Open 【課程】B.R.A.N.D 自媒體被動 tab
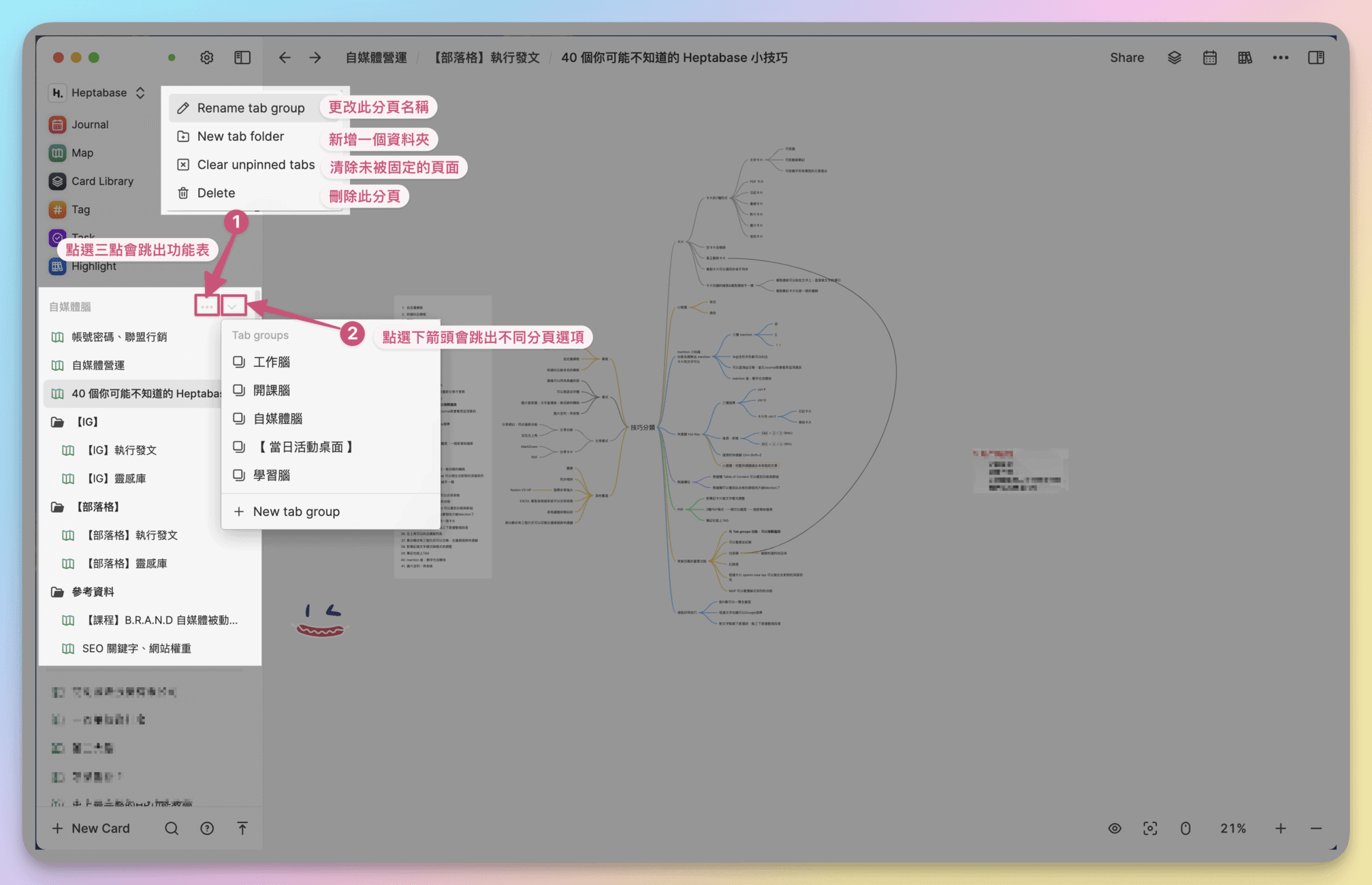The height and width of the screenshot is (885, 1372). pos(150,621)
